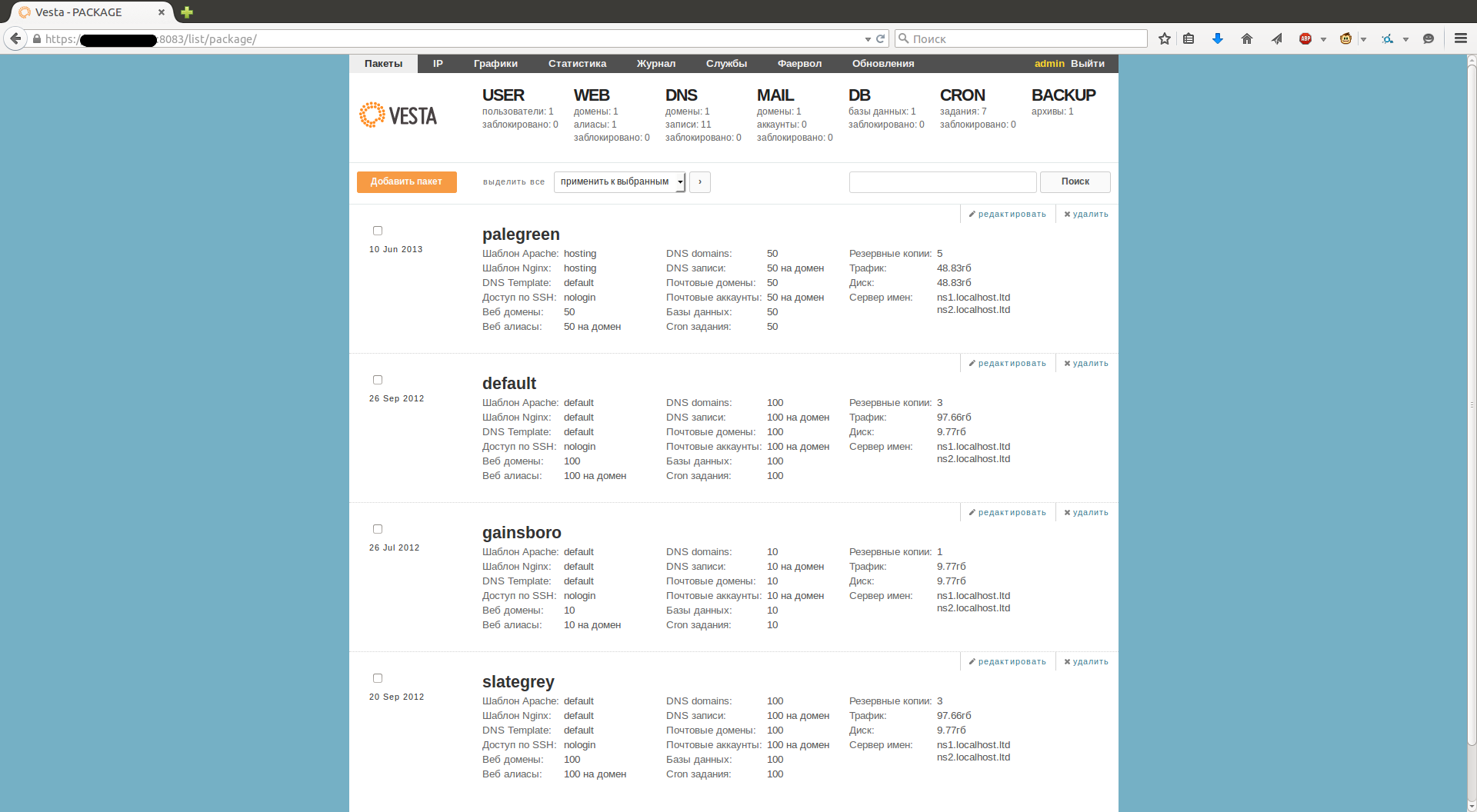Click the Добавить пакет button

[x=407, y=181]
